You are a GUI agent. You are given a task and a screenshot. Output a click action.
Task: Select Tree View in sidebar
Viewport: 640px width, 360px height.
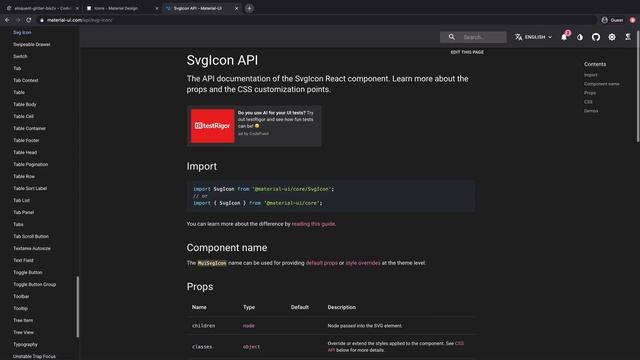point(24,333)
